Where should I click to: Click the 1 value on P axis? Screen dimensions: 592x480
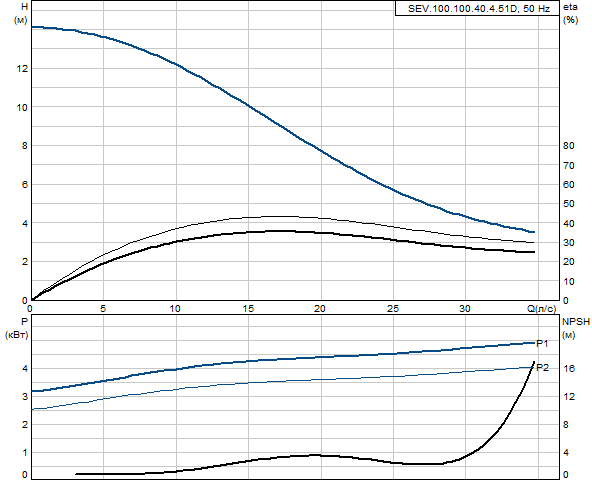(25, 452)
